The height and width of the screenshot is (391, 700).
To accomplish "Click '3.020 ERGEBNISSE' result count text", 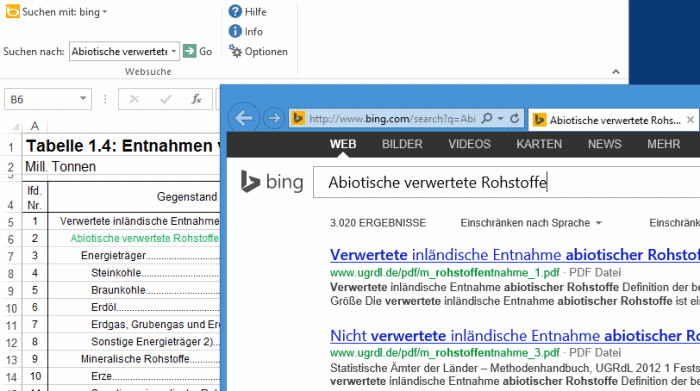I will [x=378, y=223].
